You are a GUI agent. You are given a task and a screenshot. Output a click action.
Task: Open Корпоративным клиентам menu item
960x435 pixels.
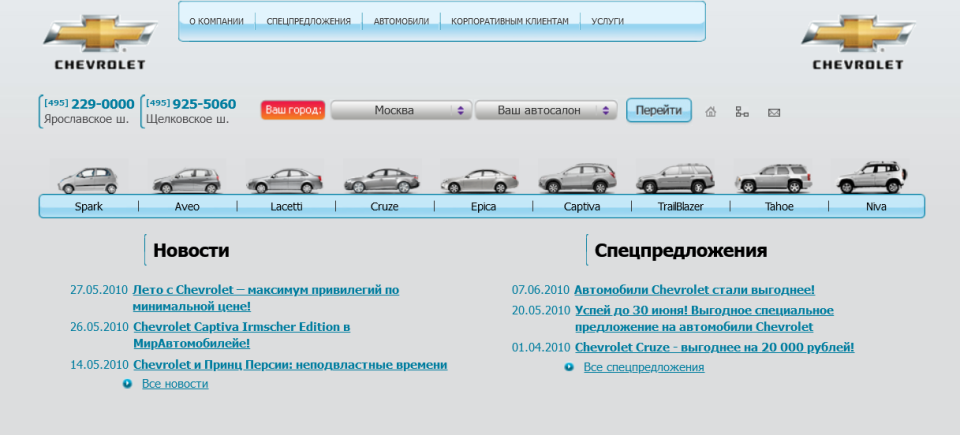(x=510, y=21)
